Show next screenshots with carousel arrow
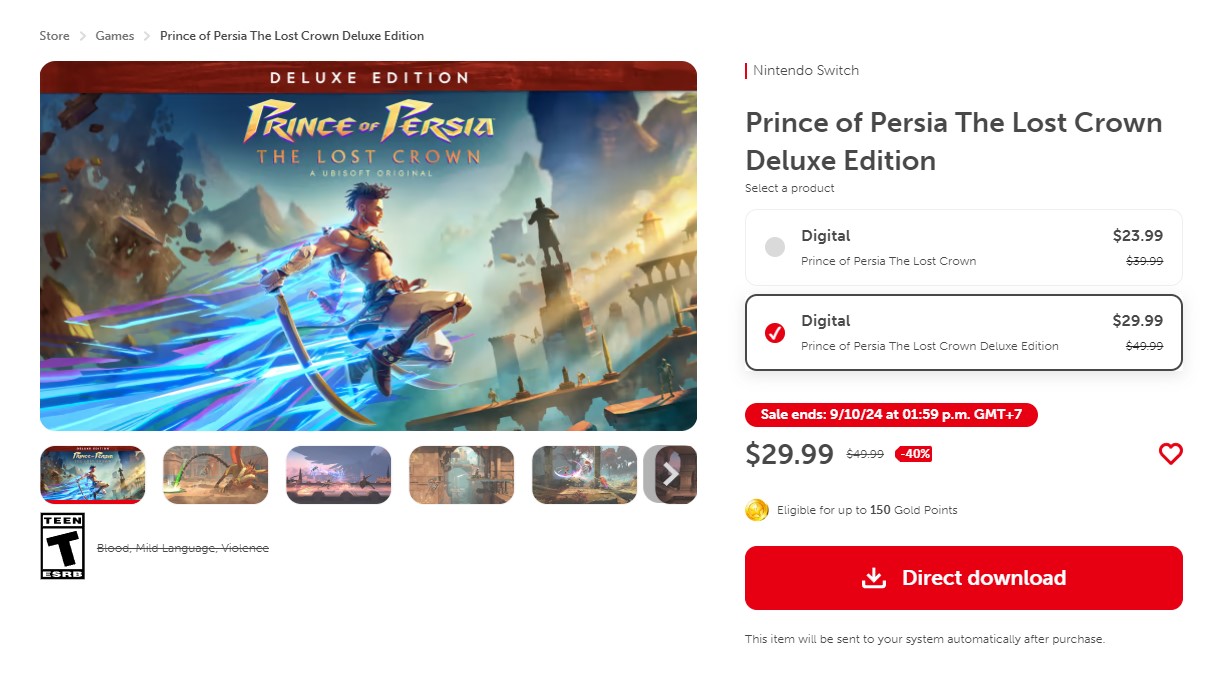 (671, 474)
